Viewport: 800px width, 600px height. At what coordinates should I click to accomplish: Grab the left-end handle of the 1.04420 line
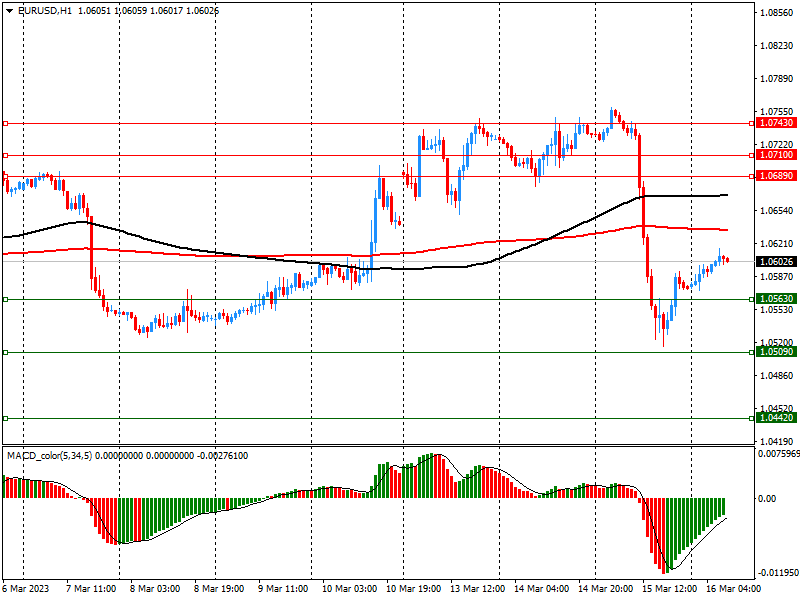coord(6,418)
